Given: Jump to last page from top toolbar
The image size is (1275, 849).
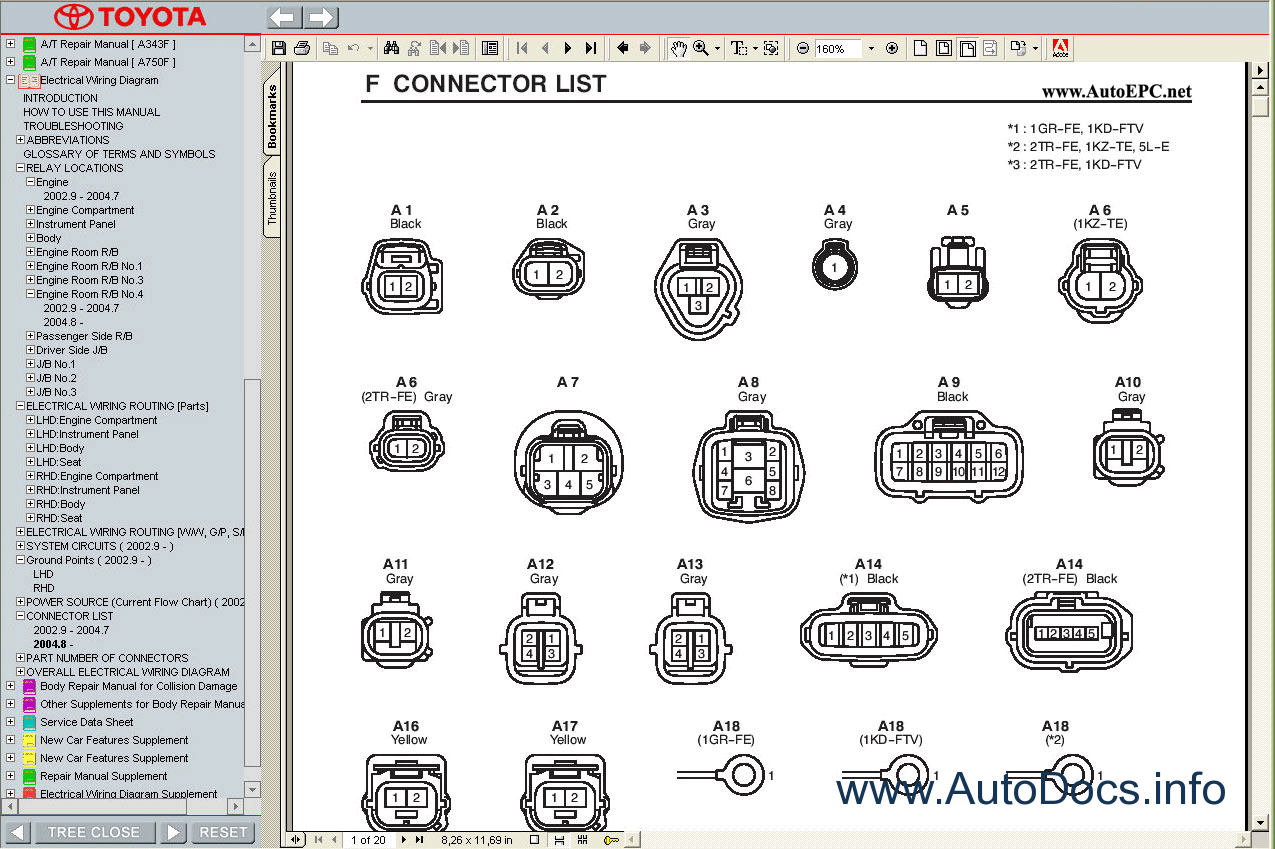Looking at the screenshot, I should [591, 48].
